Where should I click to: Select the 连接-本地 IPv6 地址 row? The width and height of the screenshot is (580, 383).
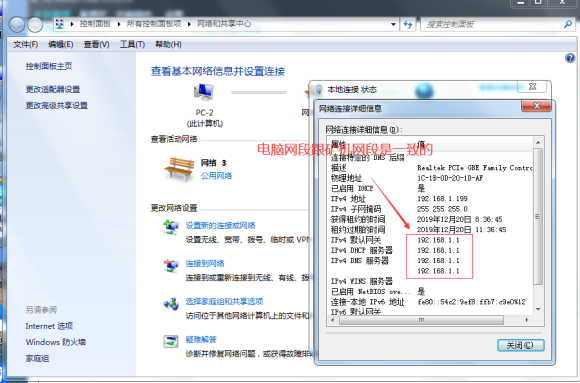[431, 302]
